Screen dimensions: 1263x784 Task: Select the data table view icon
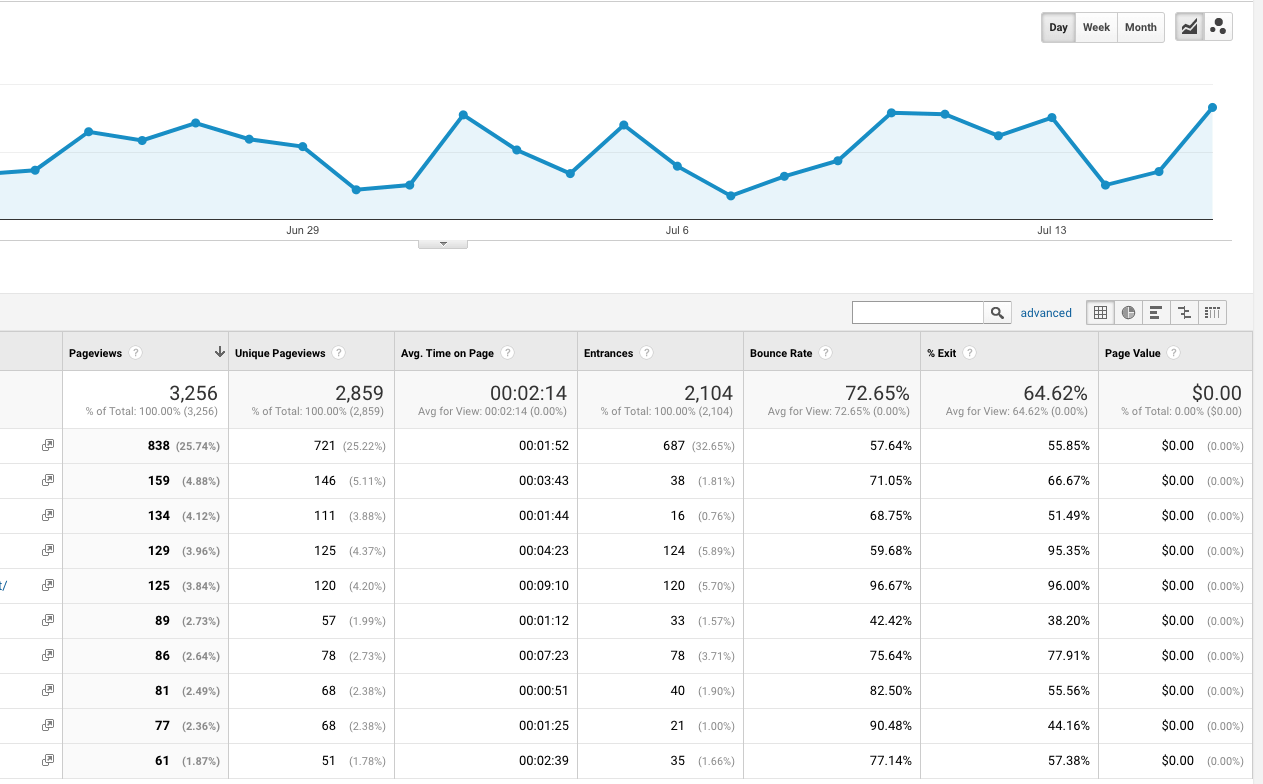pyautogui.click(x=1100, y=312)
